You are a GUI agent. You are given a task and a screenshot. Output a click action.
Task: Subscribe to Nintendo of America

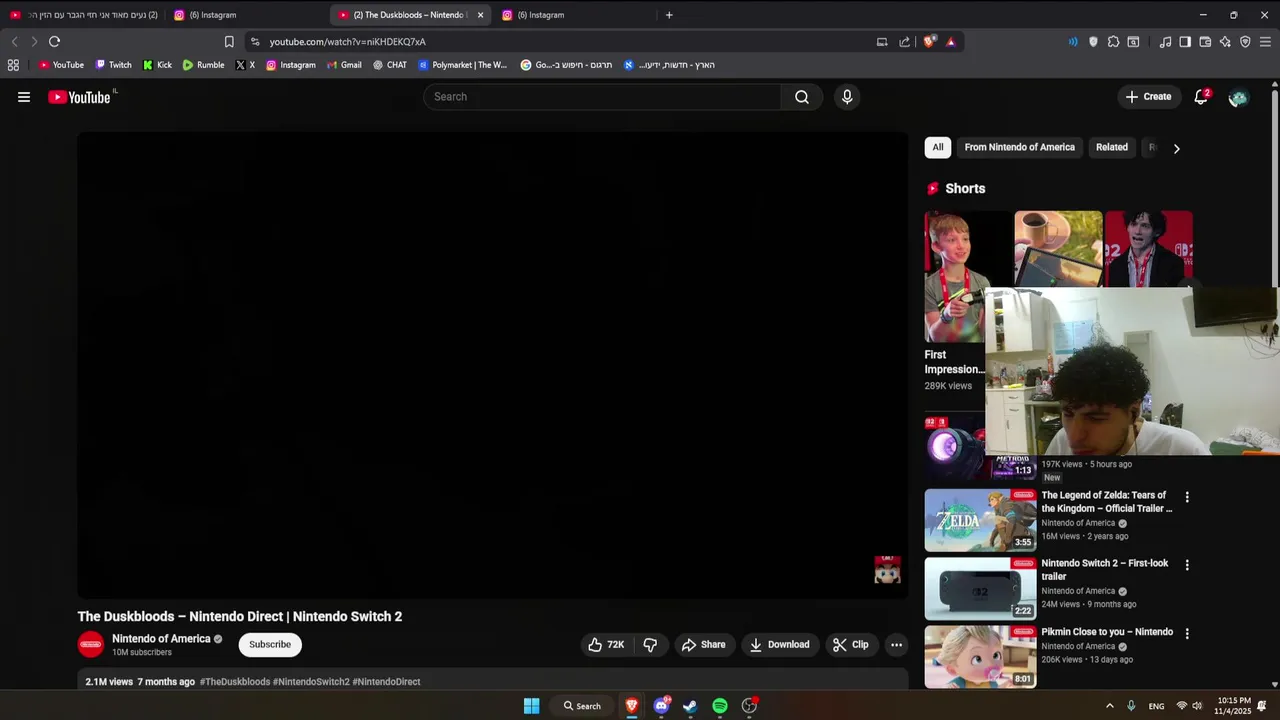(270, 645)
